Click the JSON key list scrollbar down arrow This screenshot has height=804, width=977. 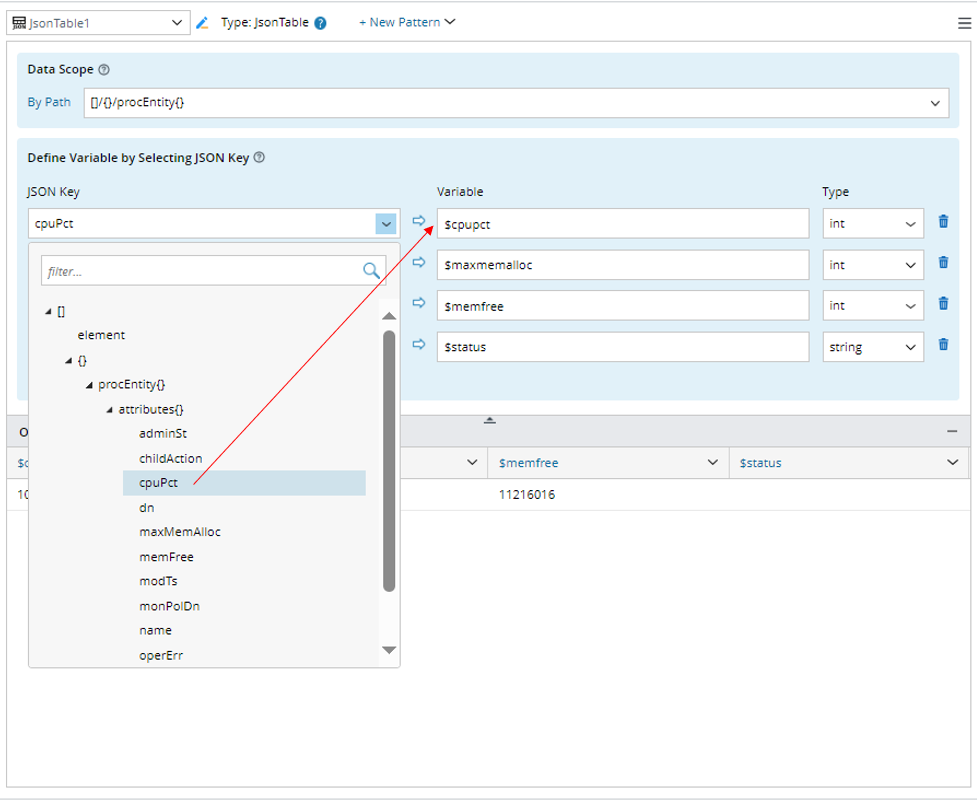coord(389,650)
